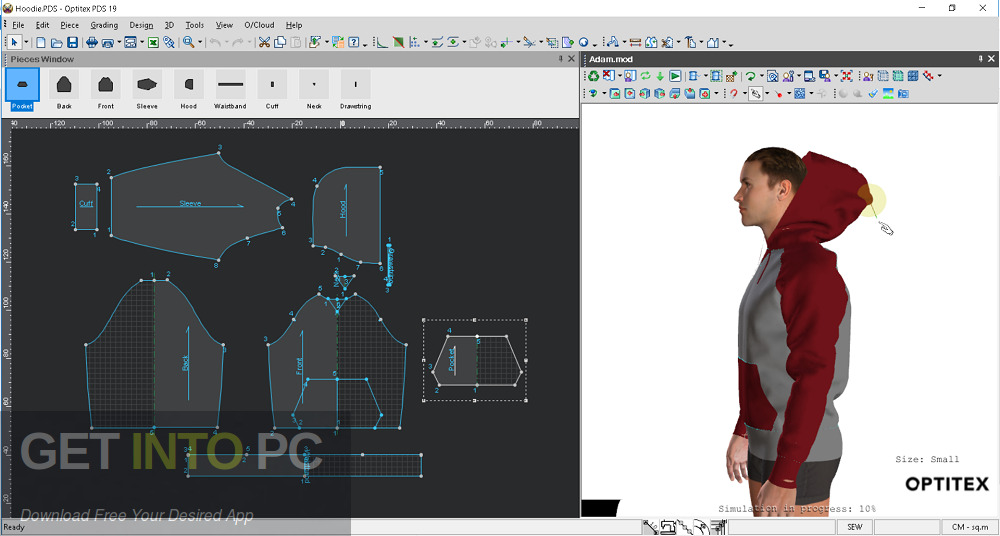Click the red magnet icon in the 3D toolbar
Viewport: 1000px width, 536px height.
pyautogui.click(x=733, y=94)
